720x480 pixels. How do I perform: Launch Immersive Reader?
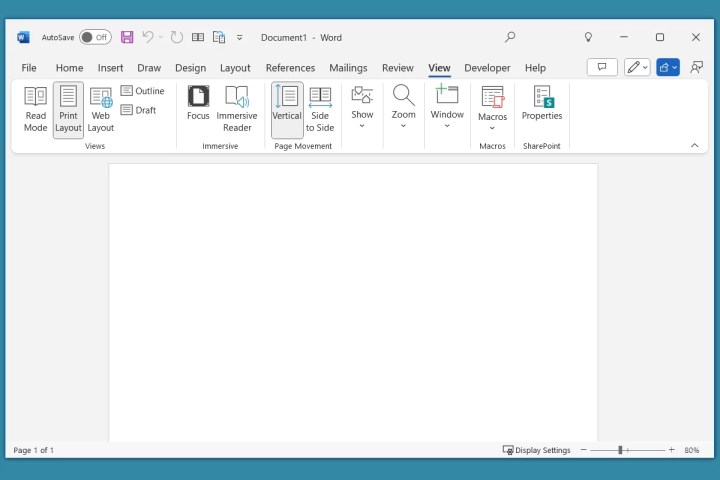coord(237,109)
